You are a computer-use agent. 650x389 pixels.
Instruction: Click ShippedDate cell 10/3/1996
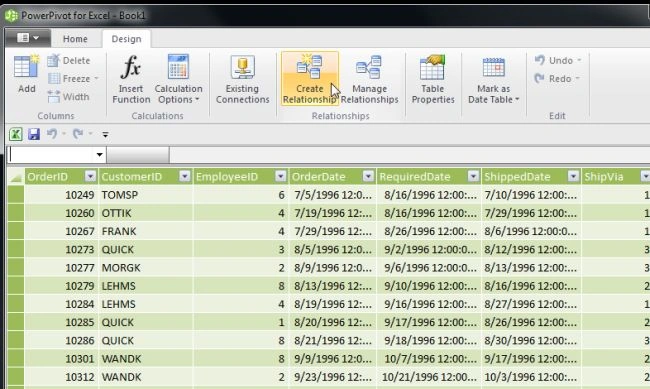click(x=531, y=377)
